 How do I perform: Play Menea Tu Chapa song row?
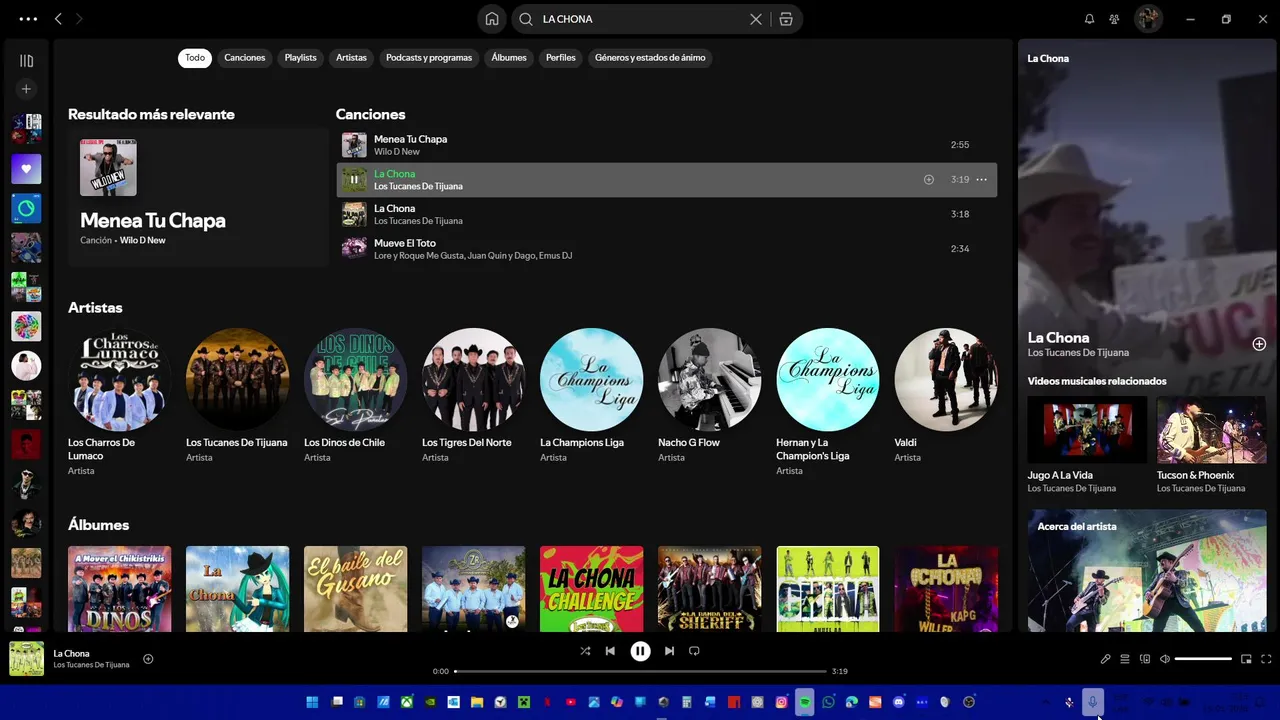(x=666, y=145)
